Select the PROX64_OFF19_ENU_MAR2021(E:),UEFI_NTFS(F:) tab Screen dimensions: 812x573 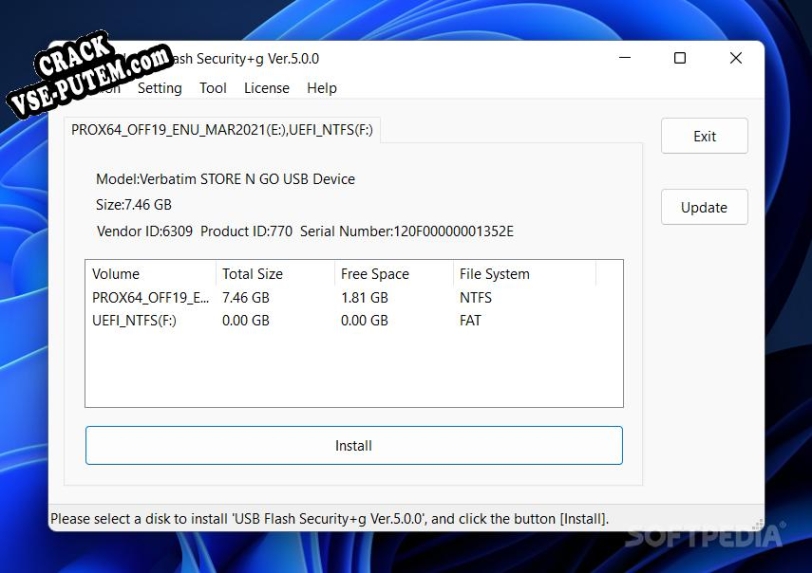coord(222,130)
